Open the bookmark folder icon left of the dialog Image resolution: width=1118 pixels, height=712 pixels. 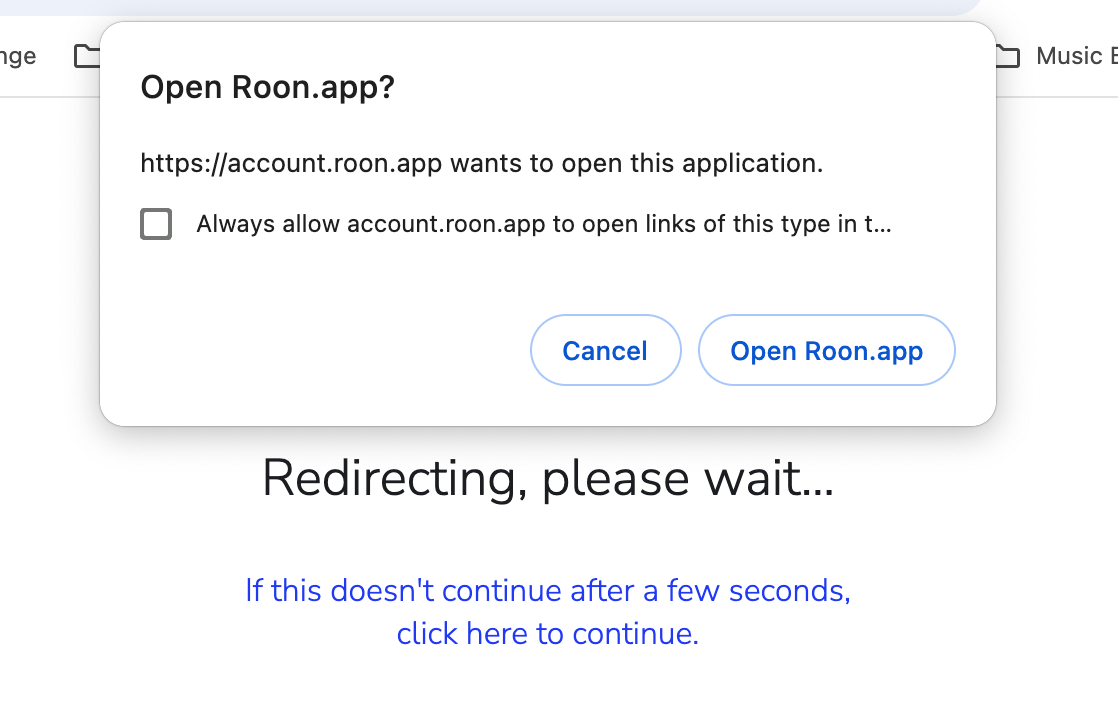click(x=87, y=56)
